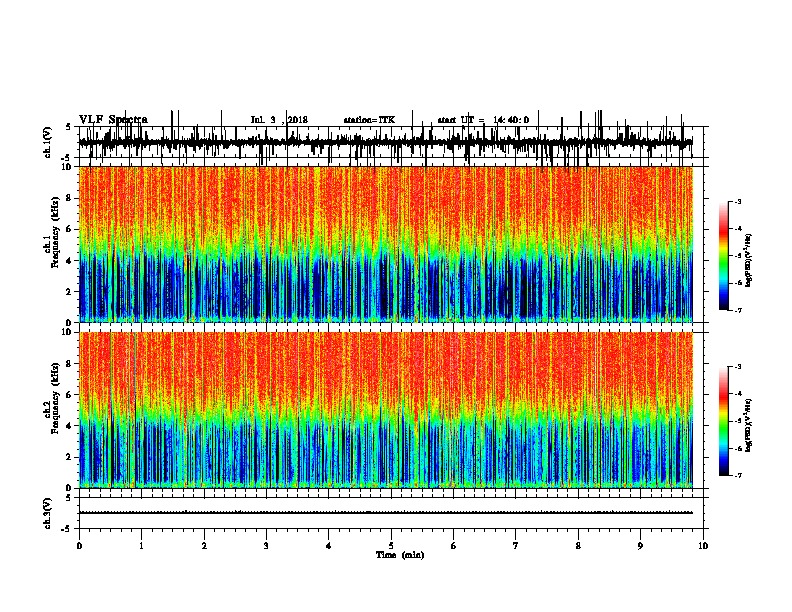Click the ch.1 color bar "log(PSD)" label
Screen dimensions: 792x612
click(749, 260)
